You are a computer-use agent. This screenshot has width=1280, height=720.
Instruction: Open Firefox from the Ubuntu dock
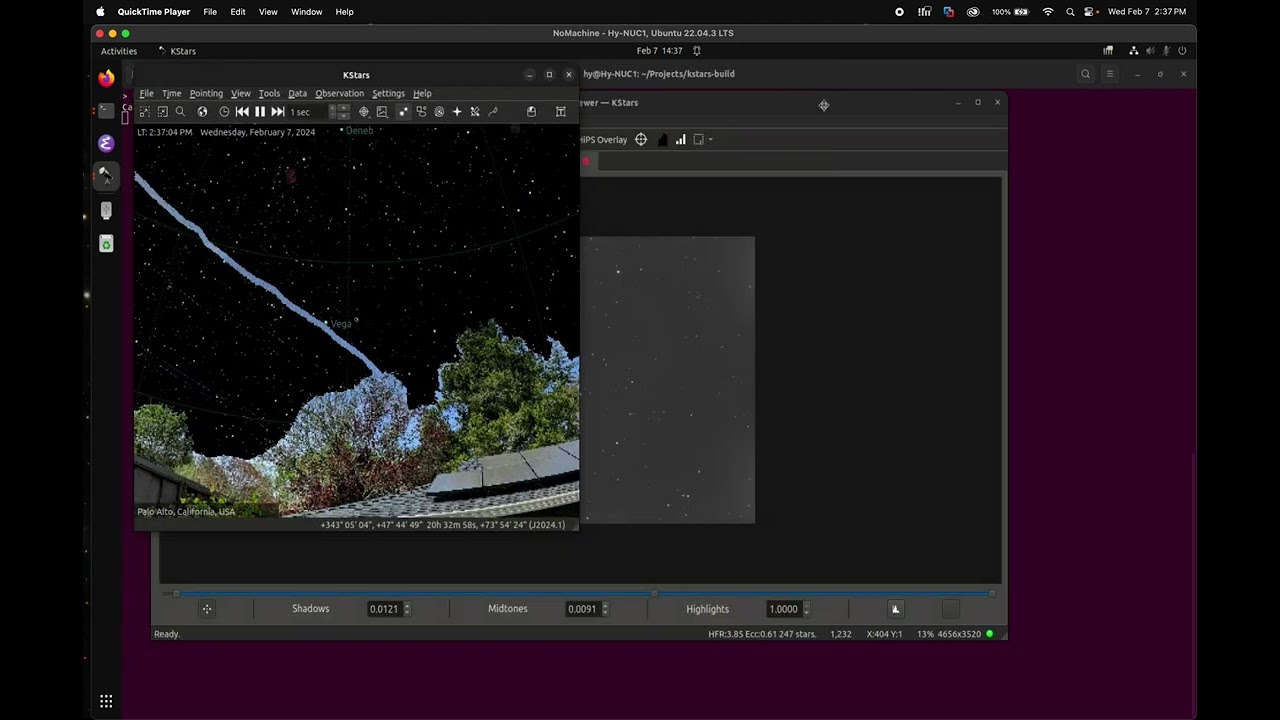point(106,78)
